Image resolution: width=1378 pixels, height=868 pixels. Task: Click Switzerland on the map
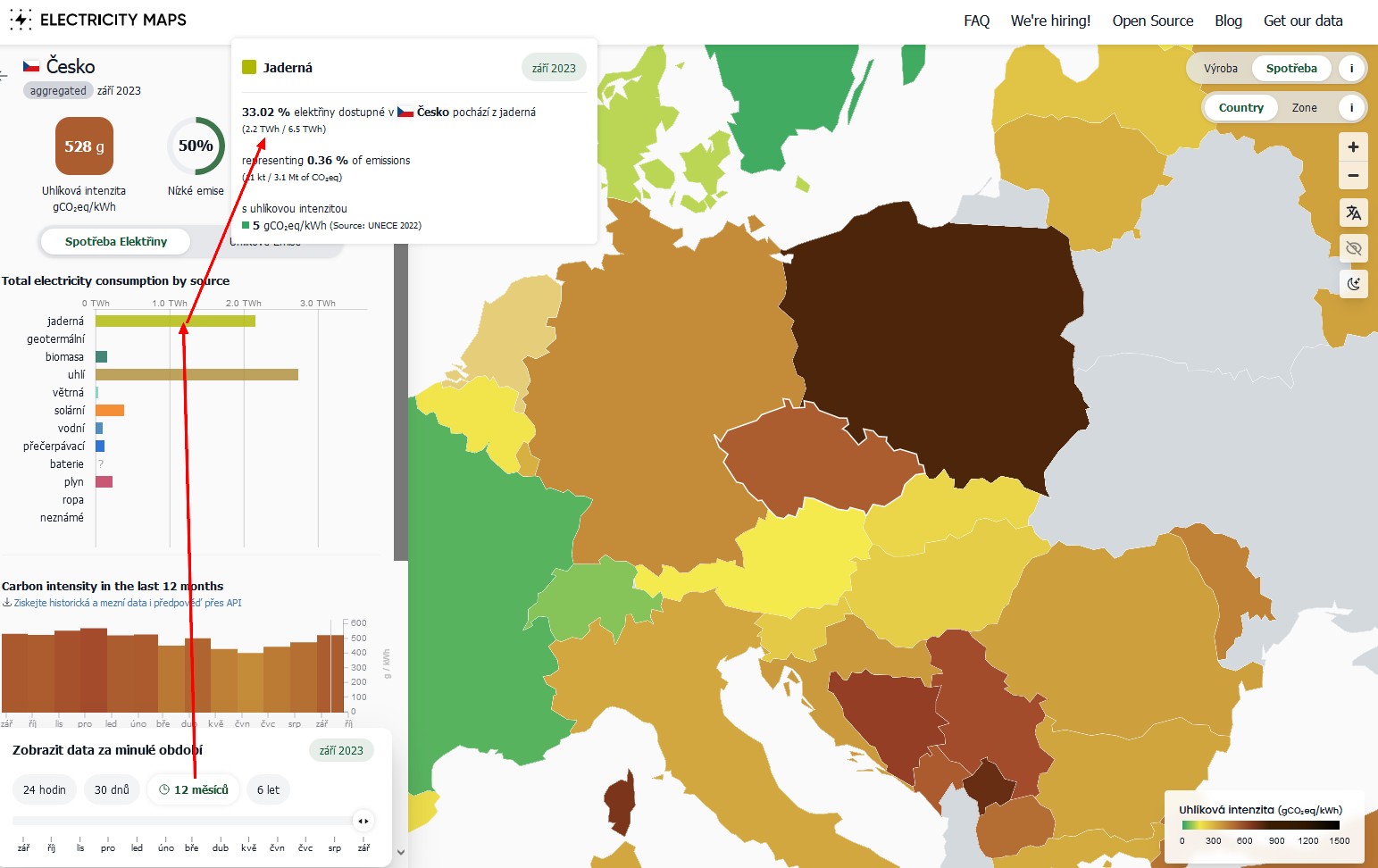click(594, 594)
